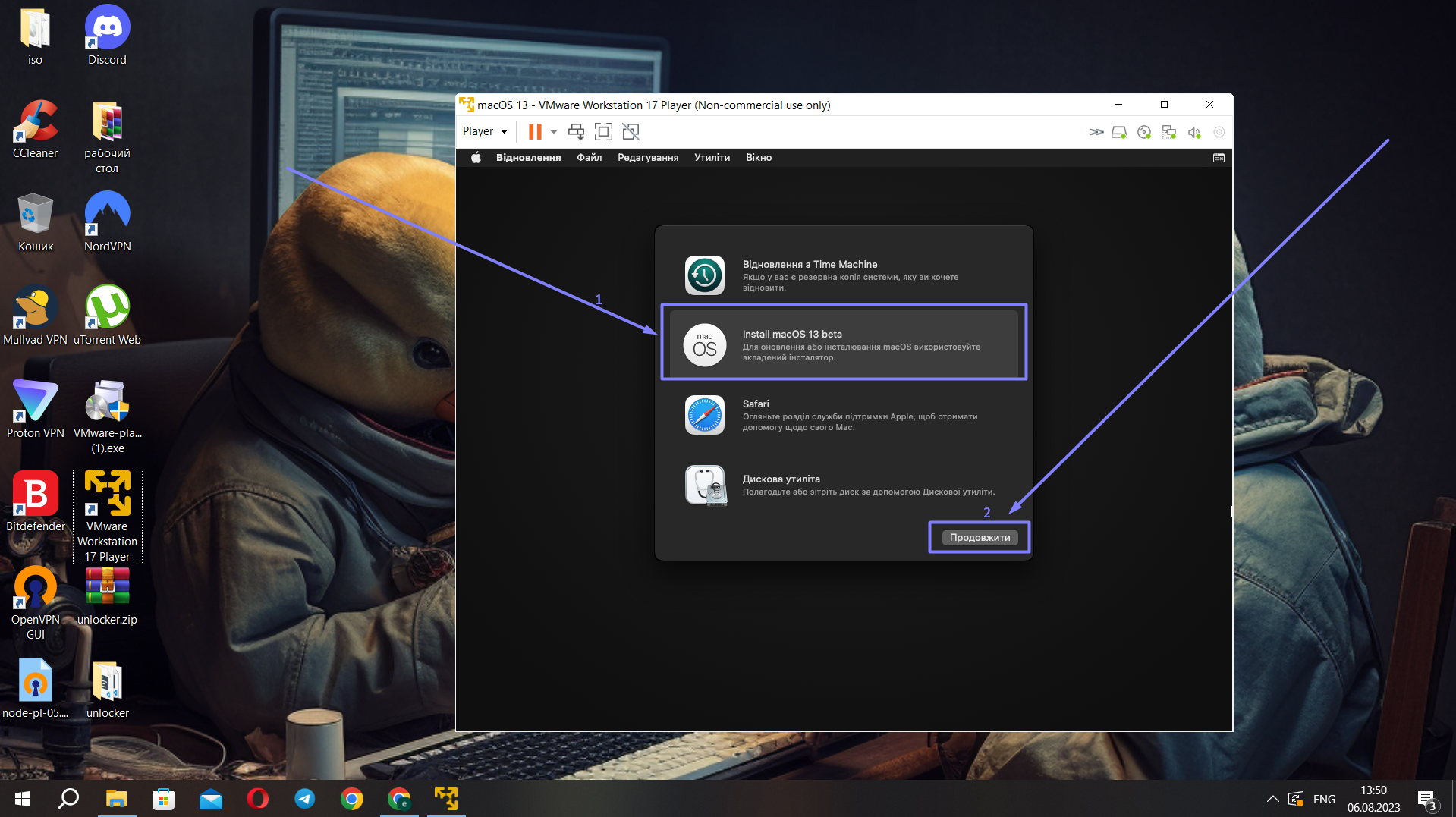Image resolution: width=1456 pixels, height=817 pixels.
Task: Click the hard disk device icon
Action: click(x=1119, y=132)
